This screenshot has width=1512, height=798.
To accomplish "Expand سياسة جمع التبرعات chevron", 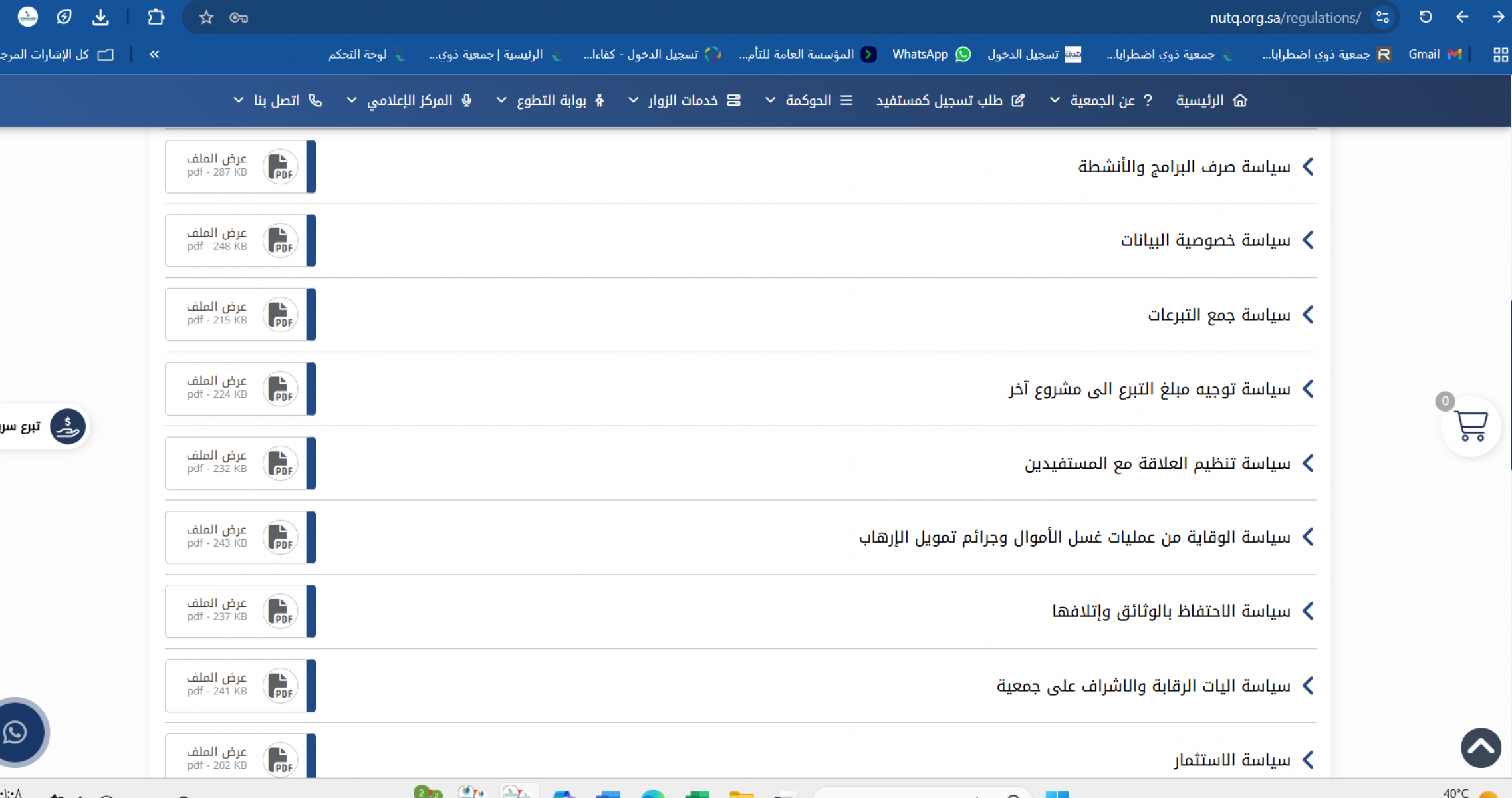I will [x=1308, y=315].
